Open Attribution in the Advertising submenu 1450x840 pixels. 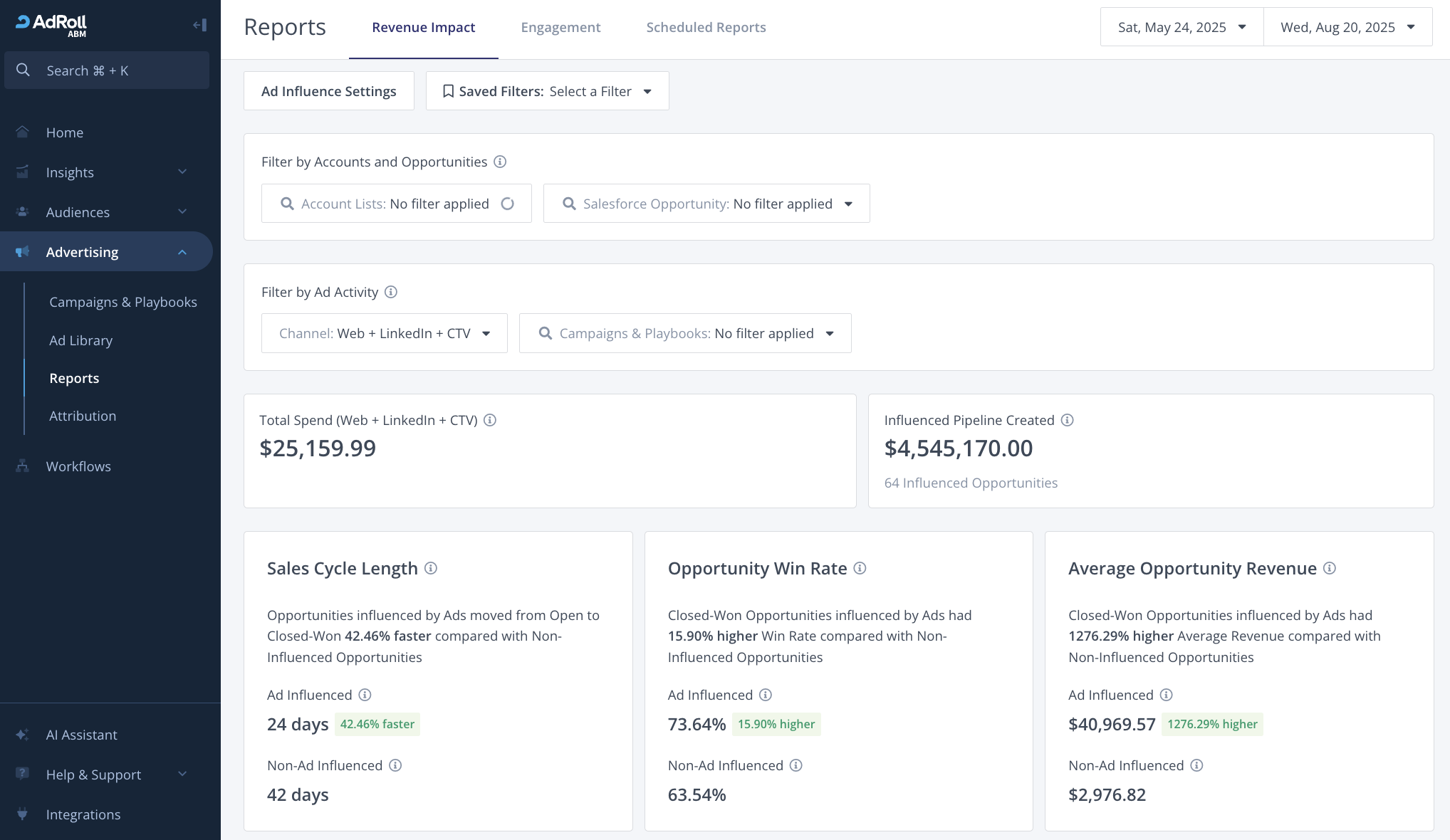(x=83, y=416)
